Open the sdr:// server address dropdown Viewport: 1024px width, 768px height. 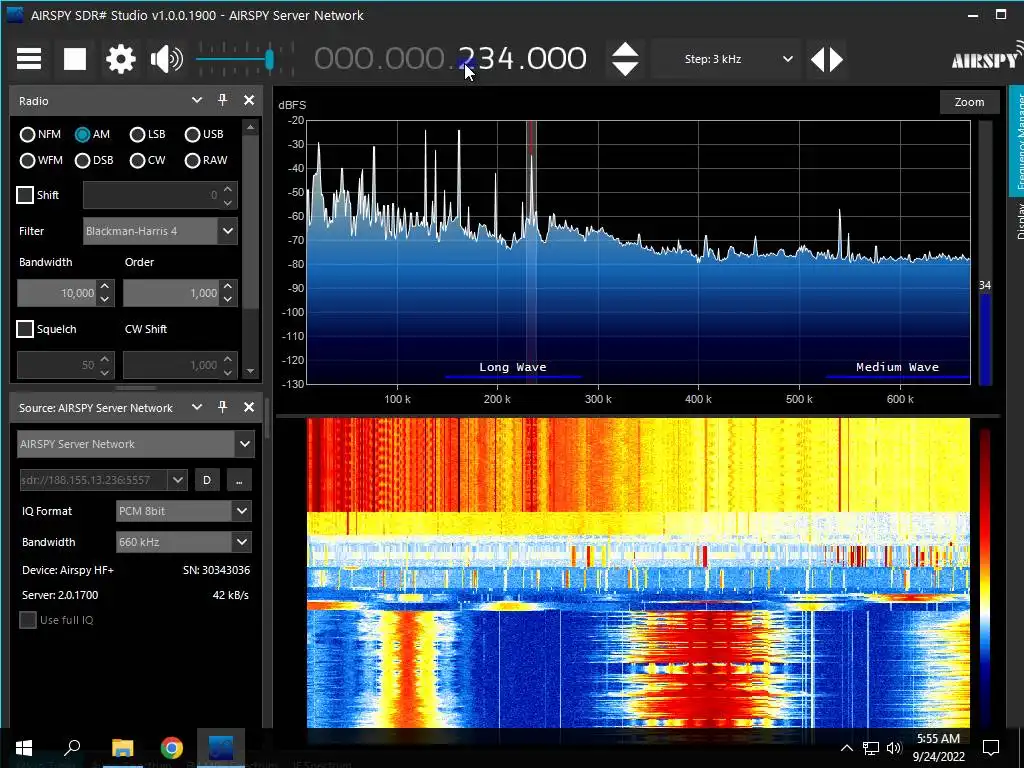point(178,480)
